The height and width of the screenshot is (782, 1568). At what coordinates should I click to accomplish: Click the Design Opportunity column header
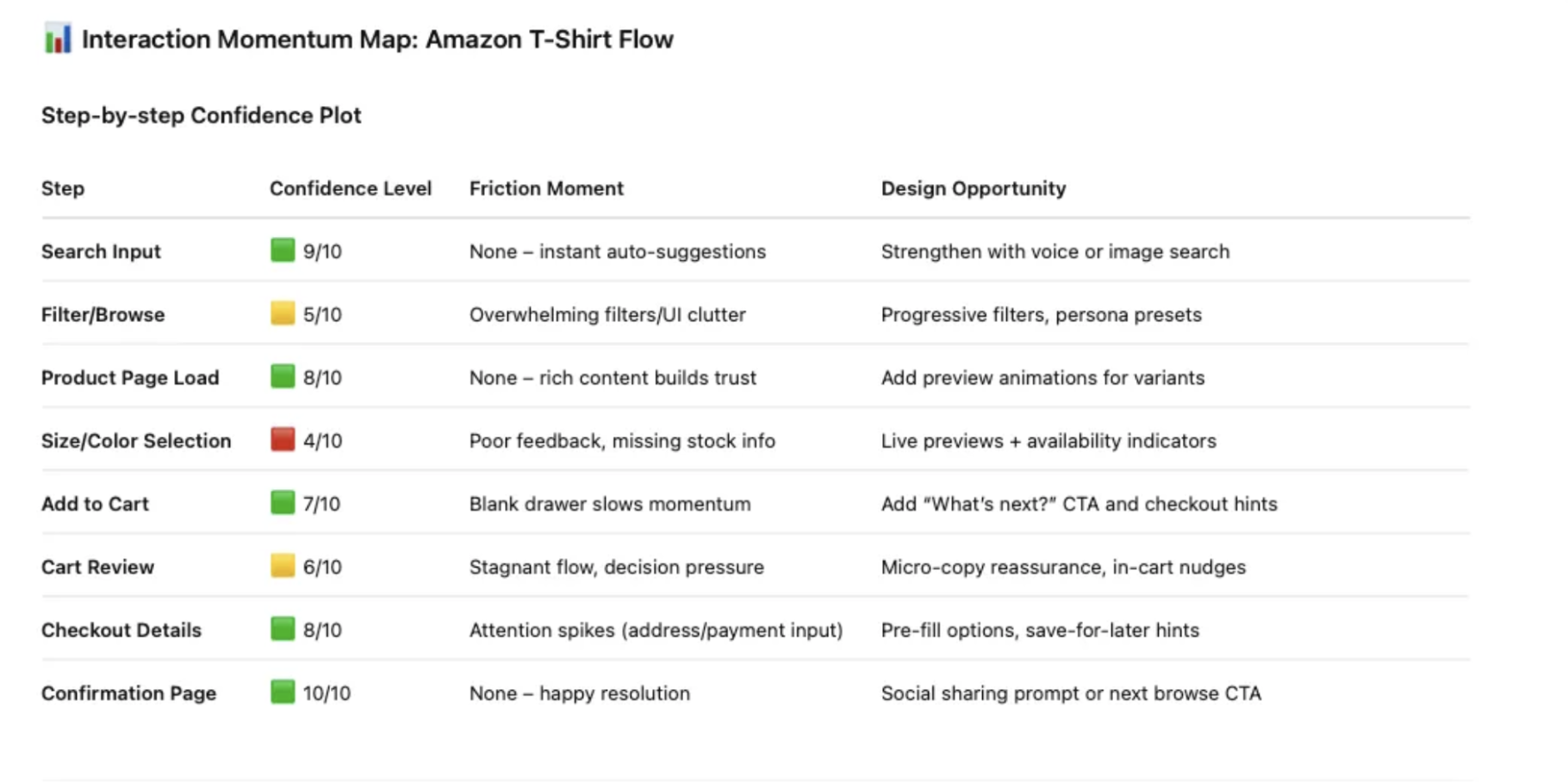[x=973, y=189]
